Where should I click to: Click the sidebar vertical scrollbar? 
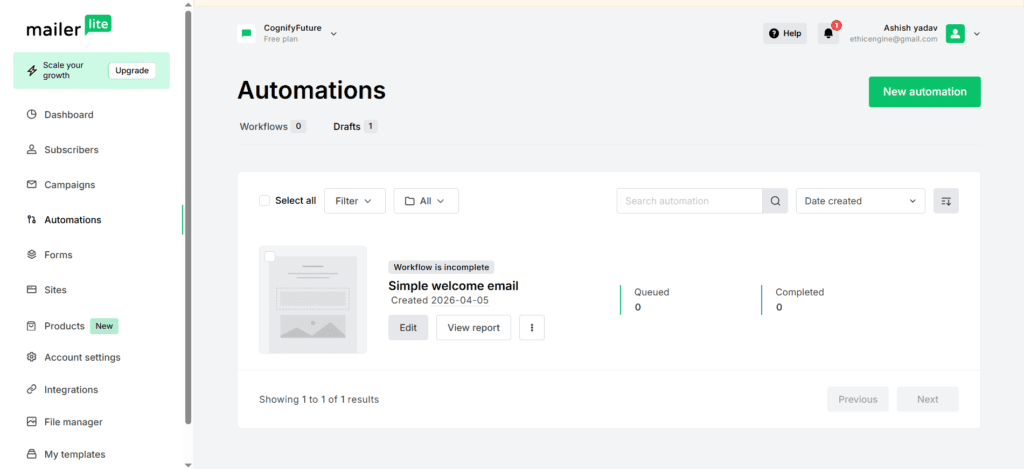point(188,216)
